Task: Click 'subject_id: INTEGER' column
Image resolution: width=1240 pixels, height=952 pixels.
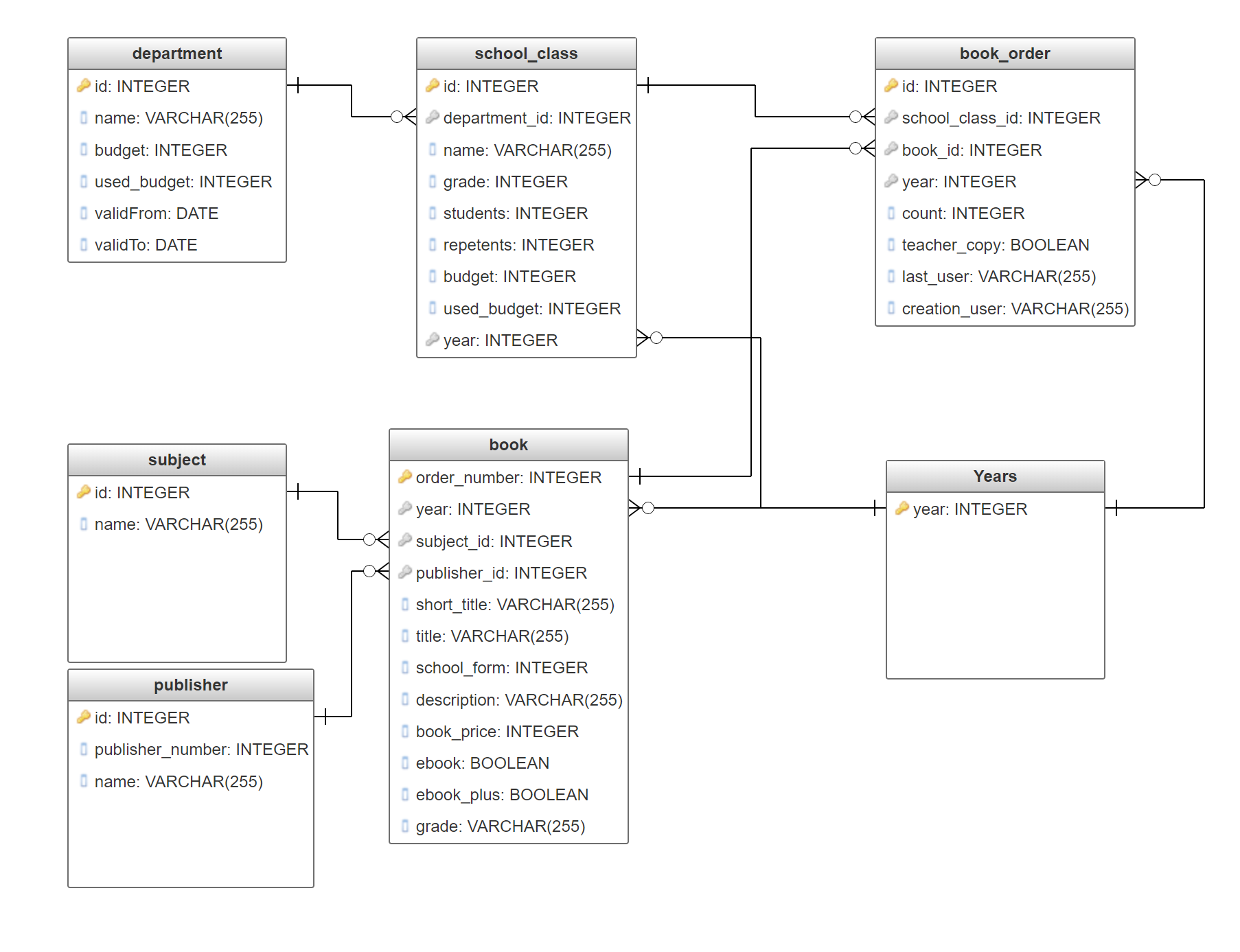Action: pos(494,542)
